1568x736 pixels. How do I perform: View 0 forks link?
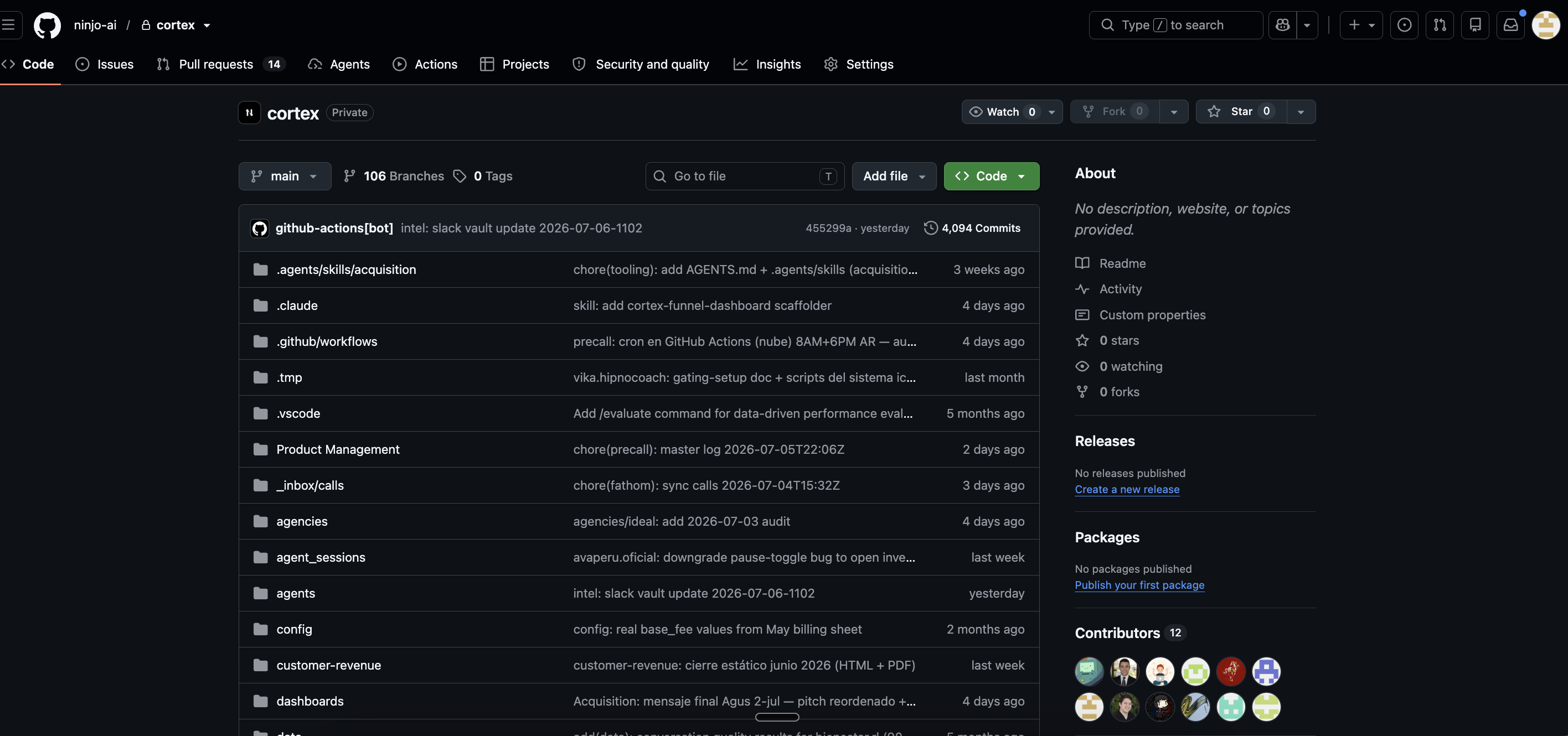[x=1107, y=392]
